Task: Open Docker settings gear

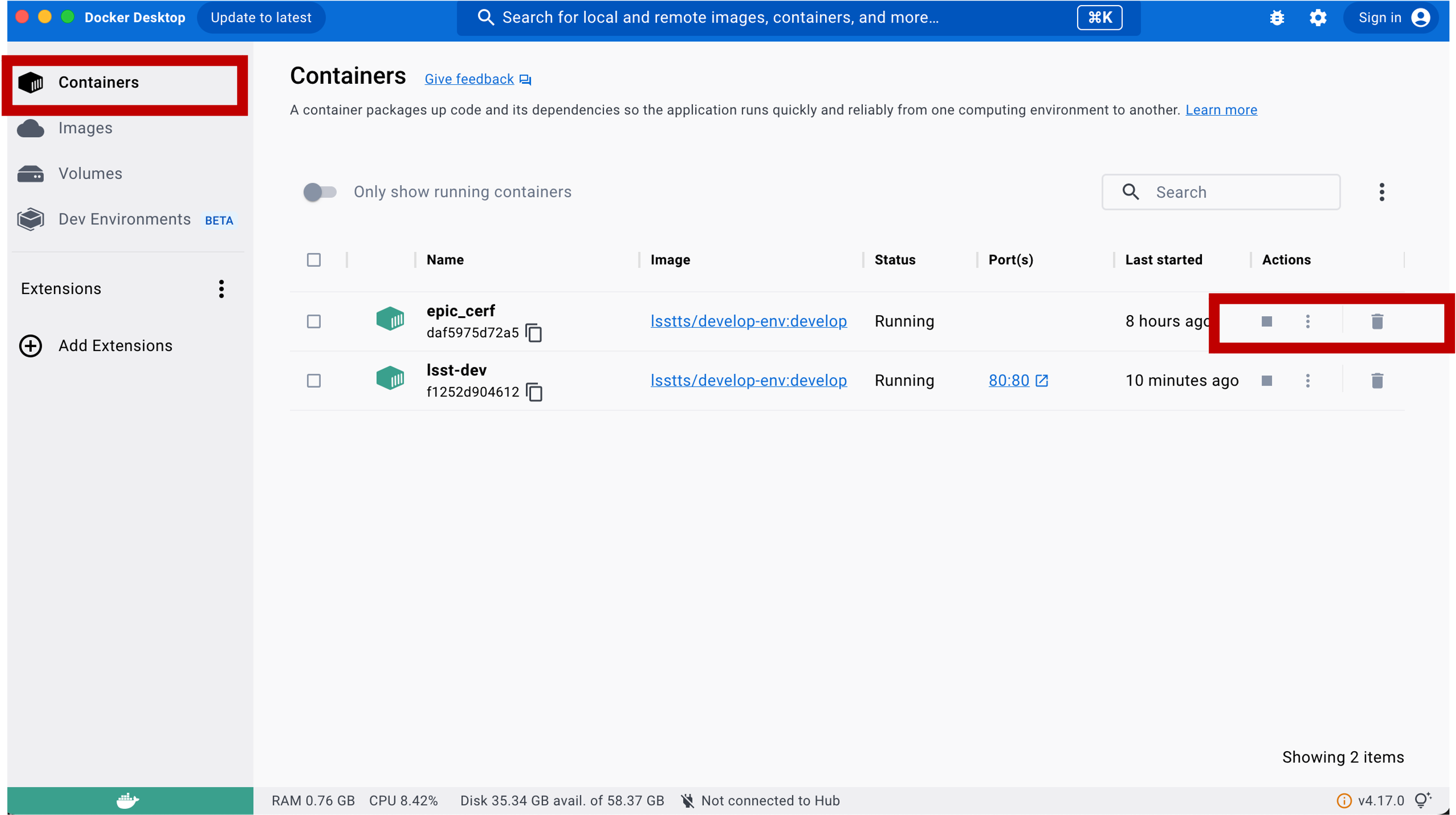Action: 1318,17
